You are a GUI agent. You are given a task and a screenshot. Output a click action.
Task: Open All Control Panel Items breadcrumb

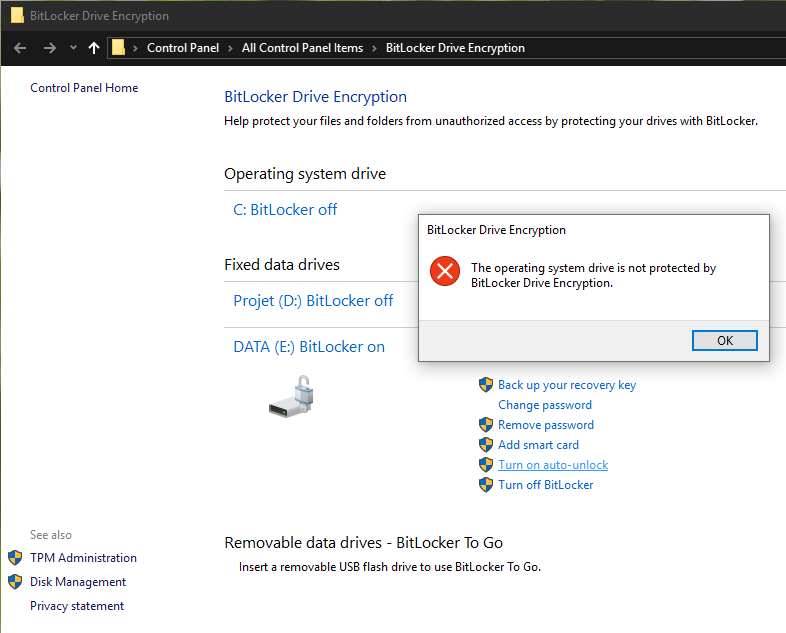tap(302, 48)
